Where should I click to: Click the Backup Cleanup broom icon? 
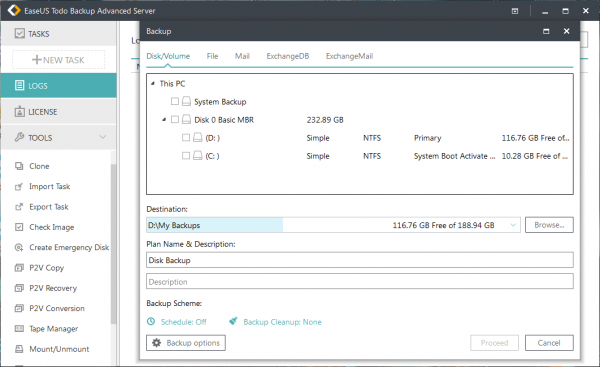coord(233,321)
